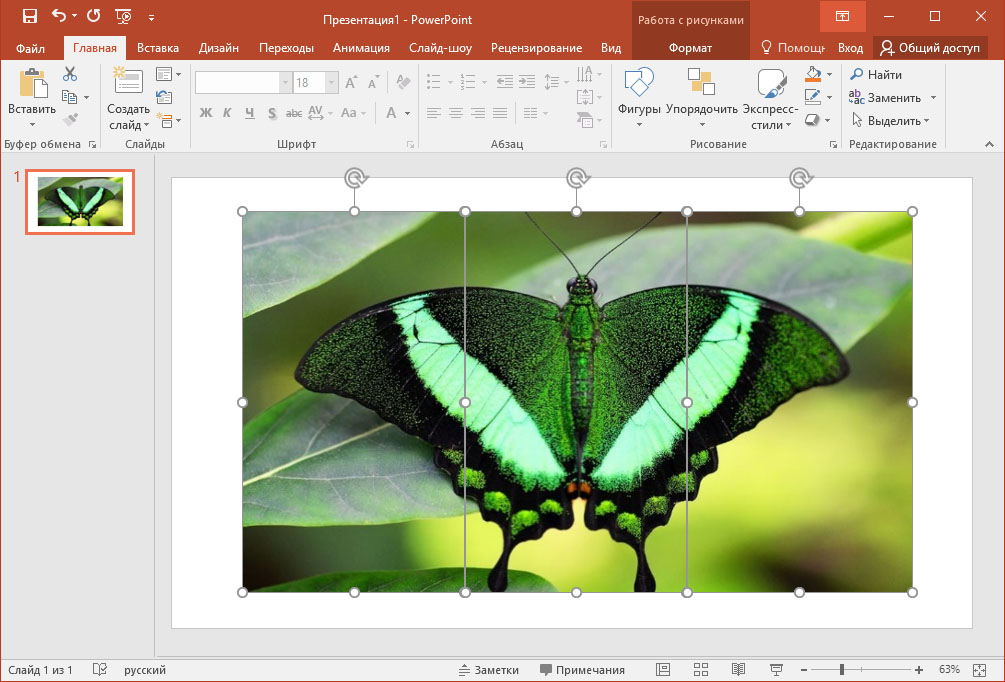Open the Упорядочить arrange menu
The height and width of the screenshot is (682, 1005).
coord(702,98)
